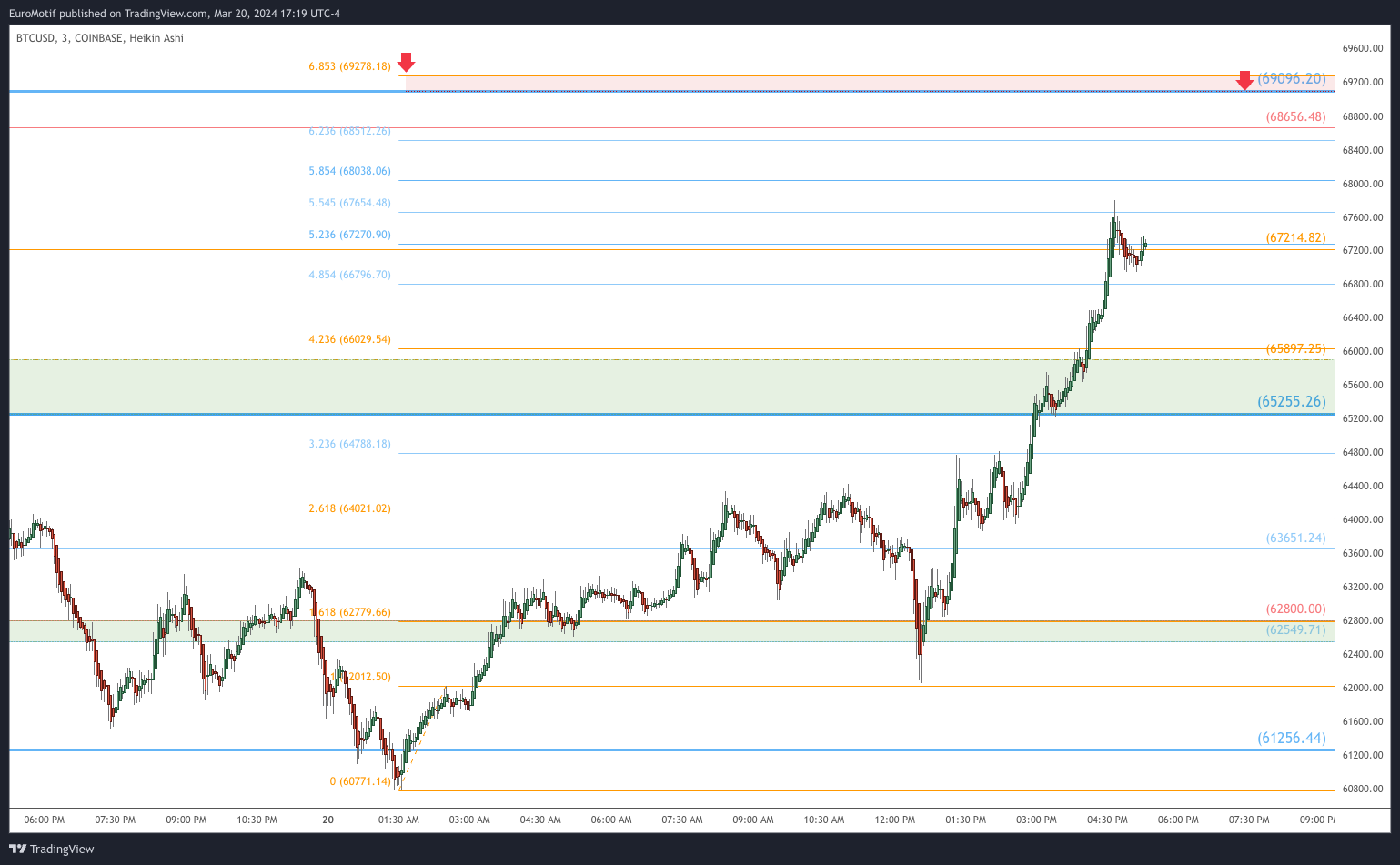This screenshot has width=1400, height=865.
Task: Click 63200.00 on the price axis
Action: click(x=1363, y=587)
